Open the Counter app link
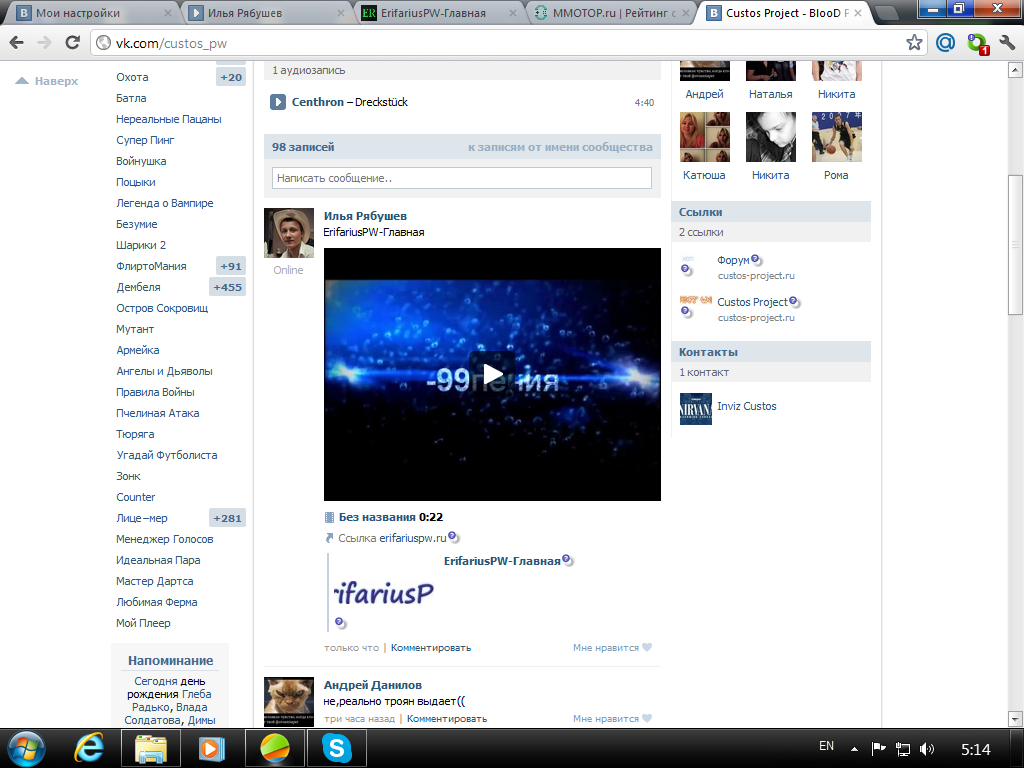This screenshot has height=768, width=1024. [x=135, y=498]
